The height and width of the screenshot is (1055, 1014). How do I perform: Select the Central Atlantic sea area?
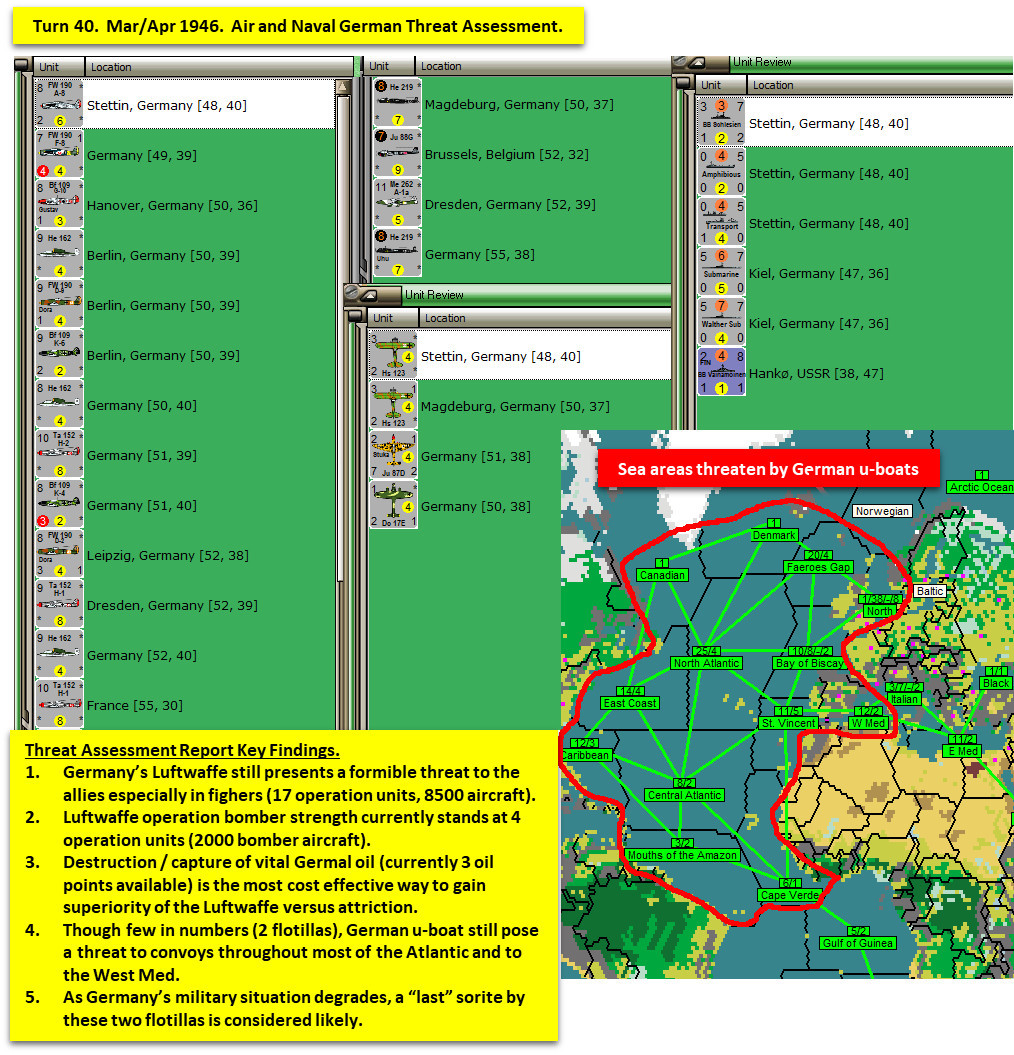tap(684, 795)
